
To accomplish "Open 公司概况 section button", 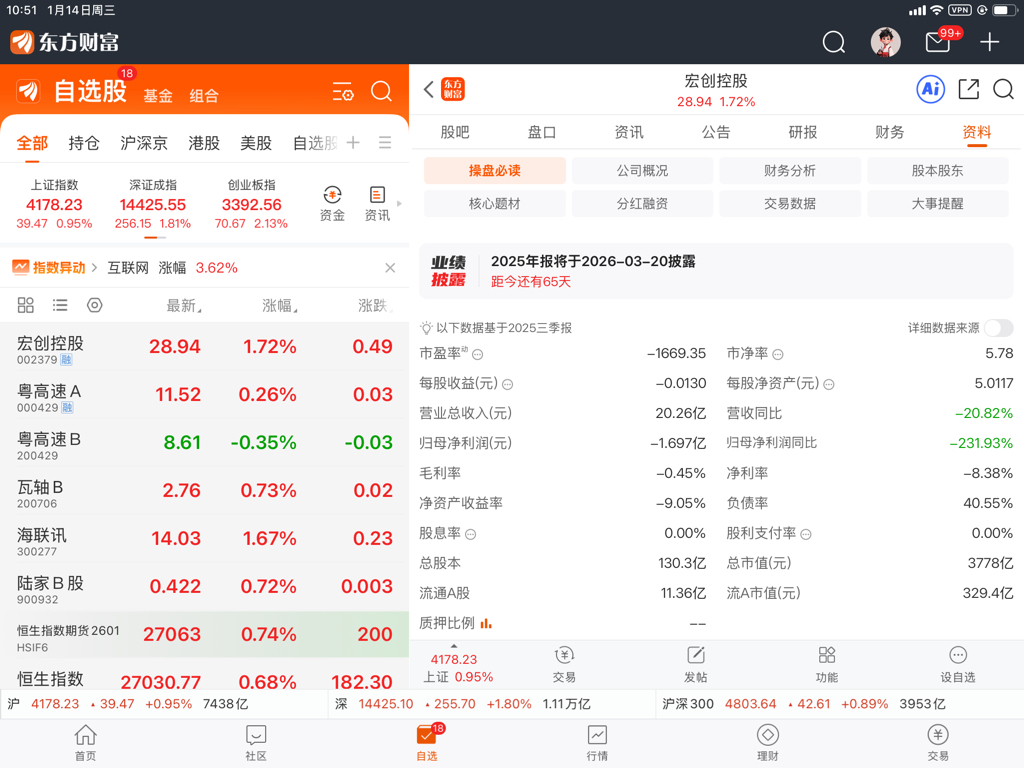I will 642,170.
